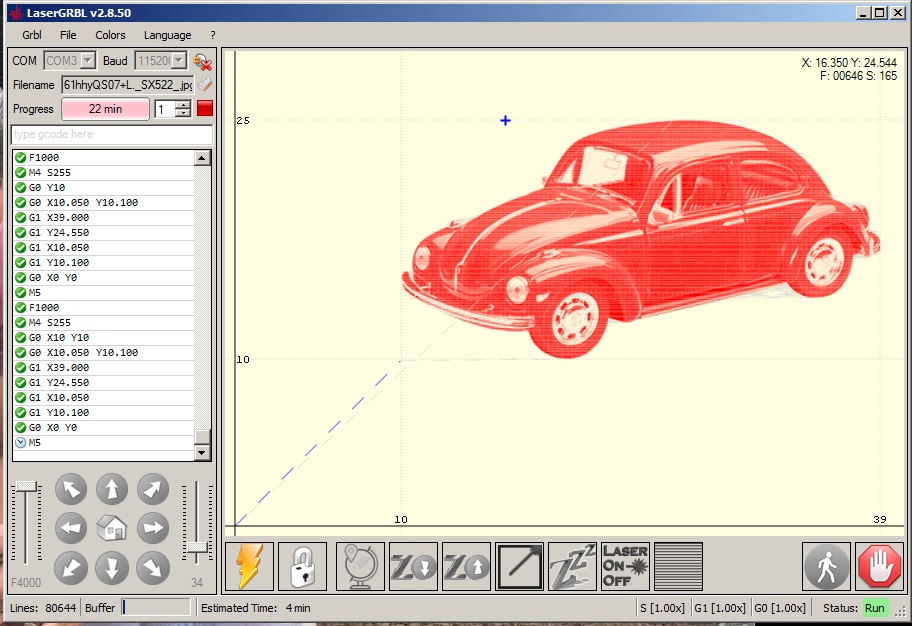This screenshot has width=912, height=626.
Task: Click the LaserGRBL title bar app icon
Action: (16, 13)
